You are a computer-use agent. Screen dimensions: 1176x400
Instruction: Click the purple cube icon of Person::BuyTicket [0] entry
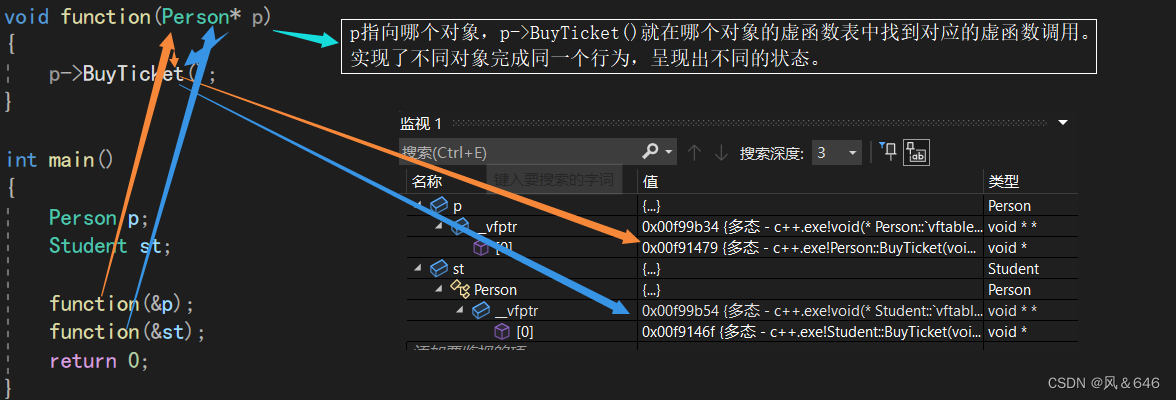pos(481,248)
